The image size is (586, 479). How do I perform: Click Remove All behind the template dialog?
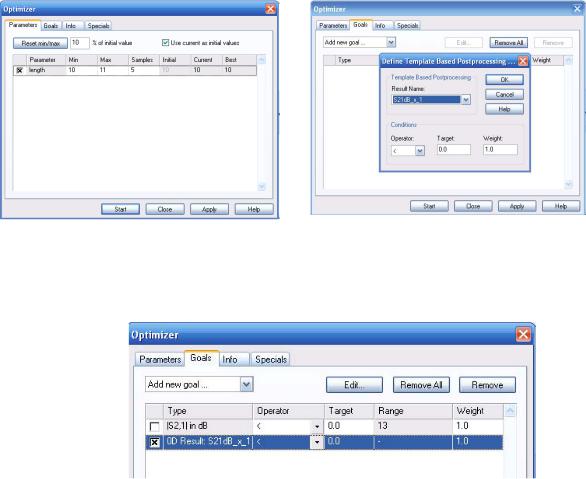pyautogui.click(x=509, y=43)
